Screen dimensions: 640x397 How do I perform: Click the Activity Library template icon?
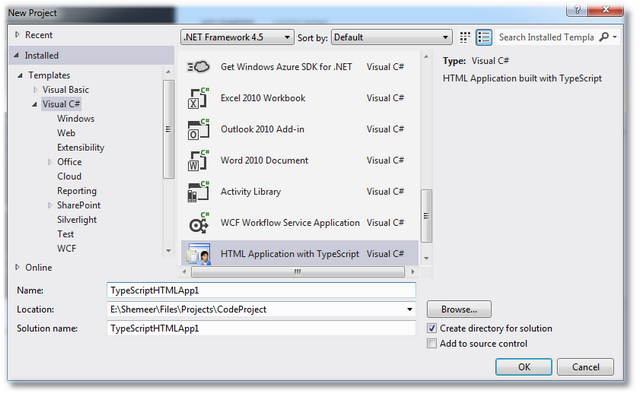point(198,192)
